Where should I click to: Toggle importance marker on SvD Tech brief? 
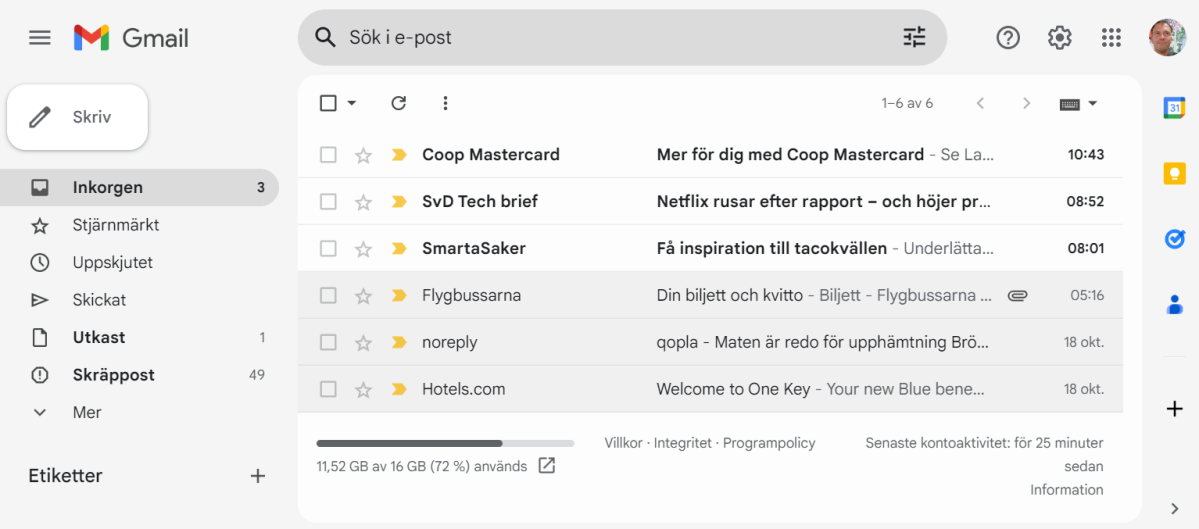(x=399, y=202)
